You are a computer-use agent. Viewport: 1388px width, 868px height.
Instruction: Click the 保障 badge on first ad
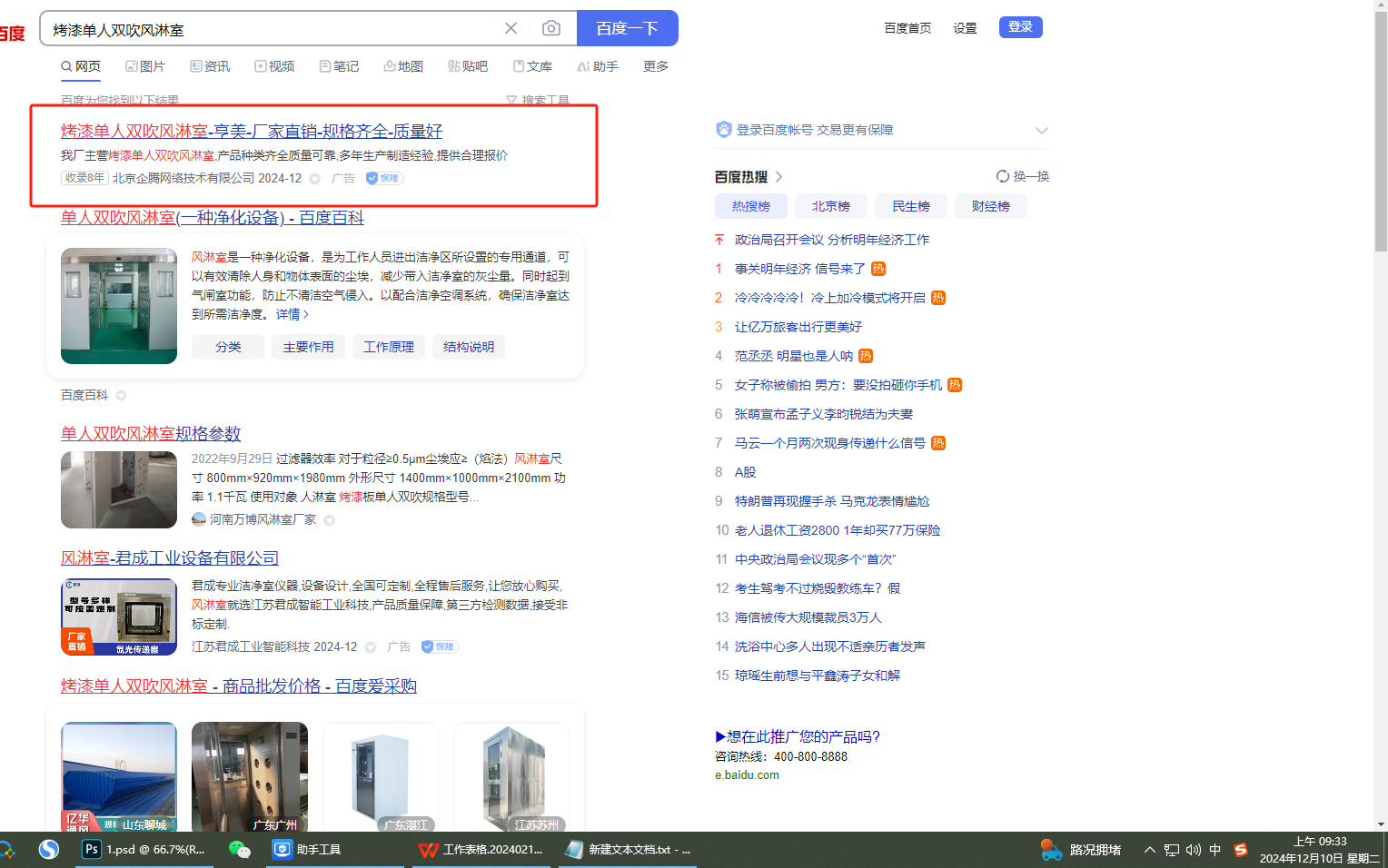point(384,178)
